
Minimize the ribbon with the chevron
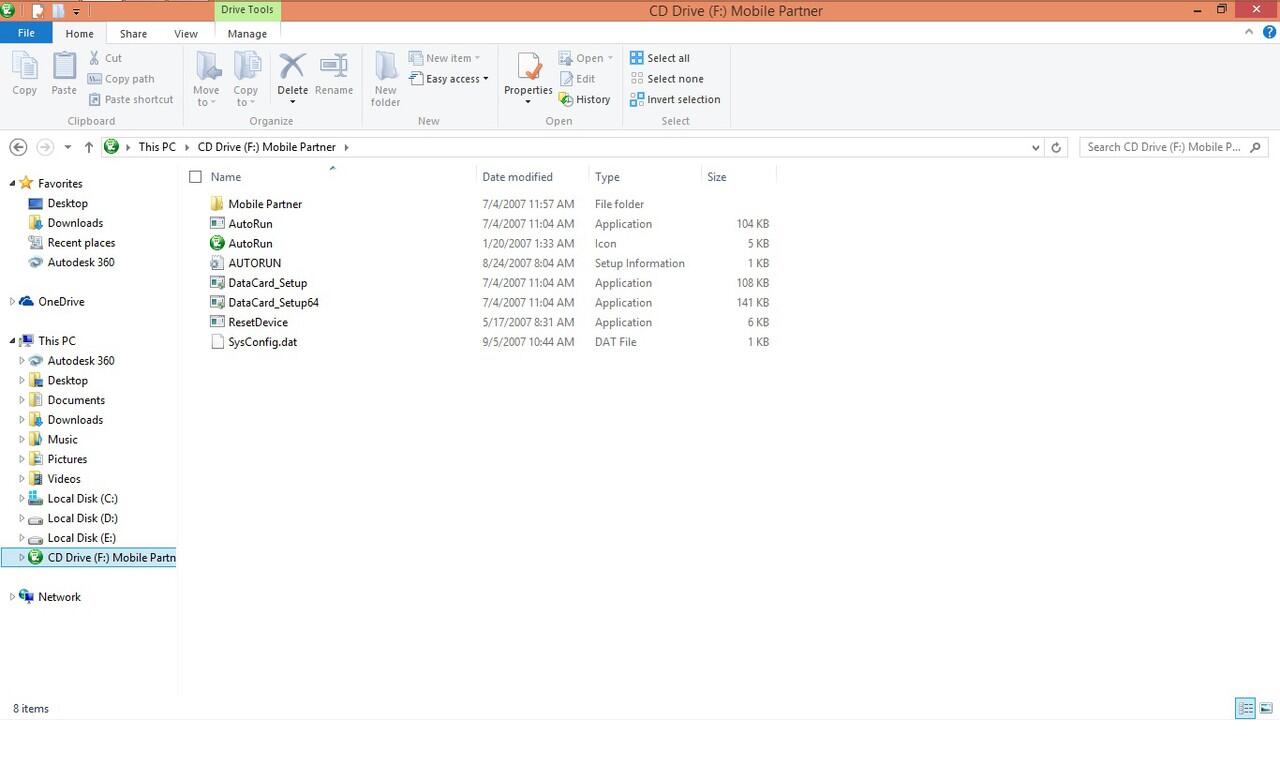pyautogui.click(x=1248, y=32)
